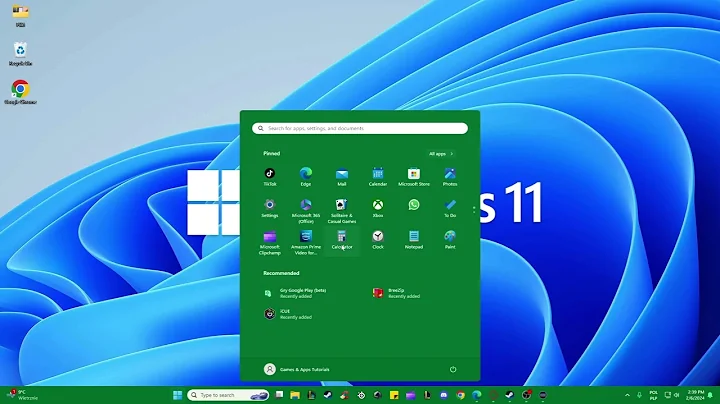The height and width of the screenshot is (404, 720).
Task: Open the Paint app
Action: tap(450, 240)
